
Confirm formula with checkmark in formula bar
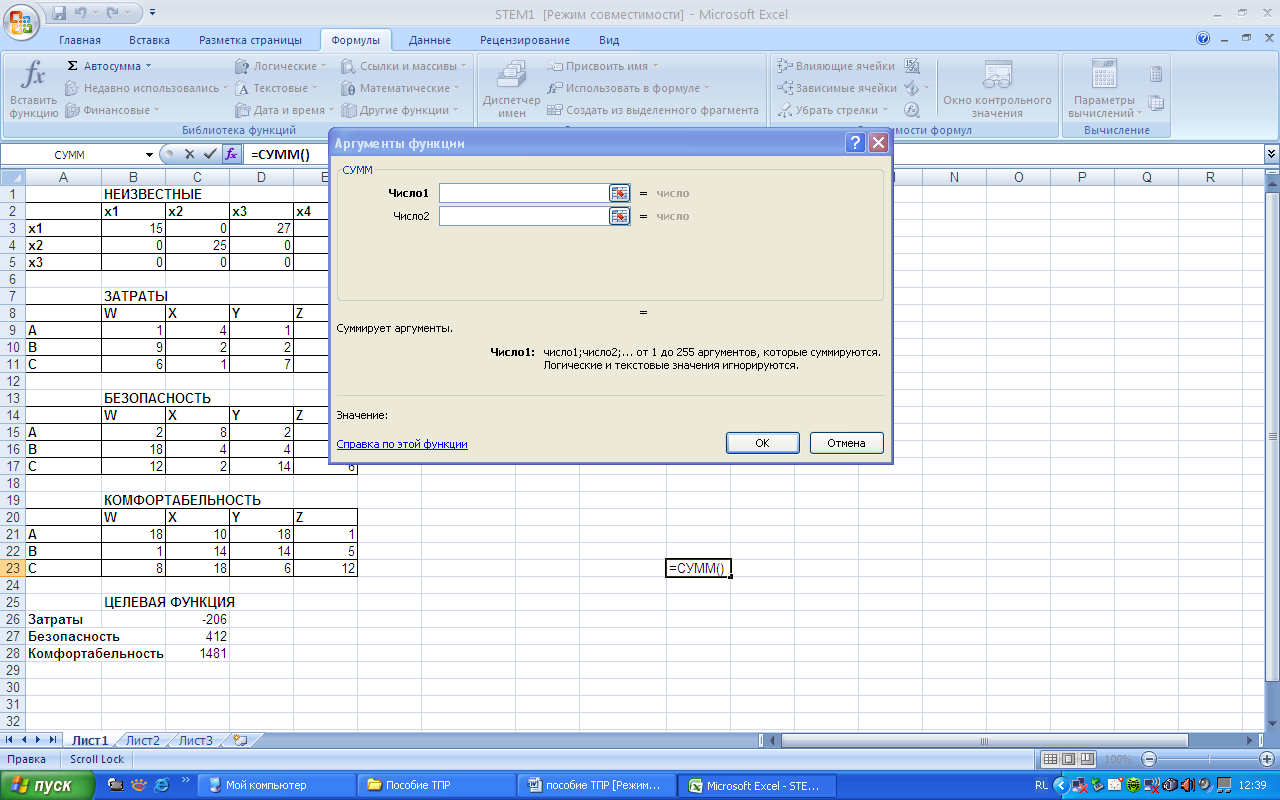coord(210,155)
